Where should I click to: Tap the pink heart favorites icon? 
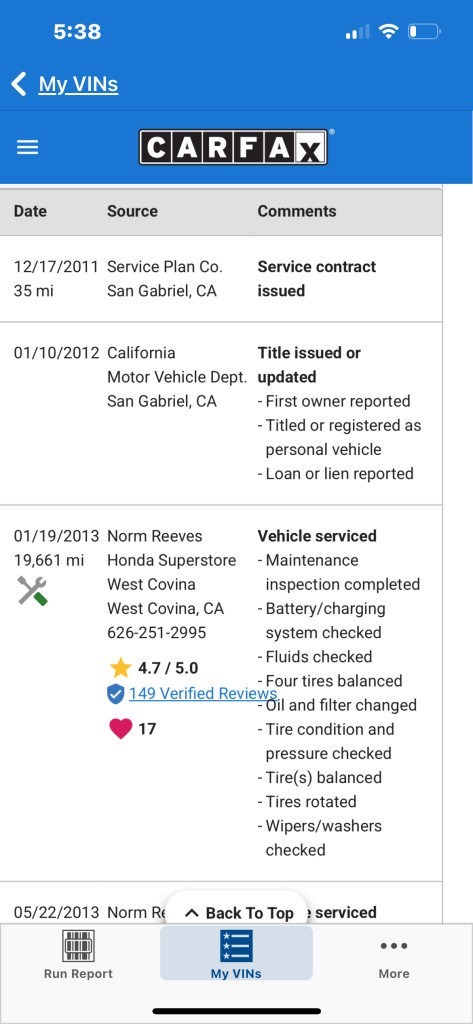point(121,728)
